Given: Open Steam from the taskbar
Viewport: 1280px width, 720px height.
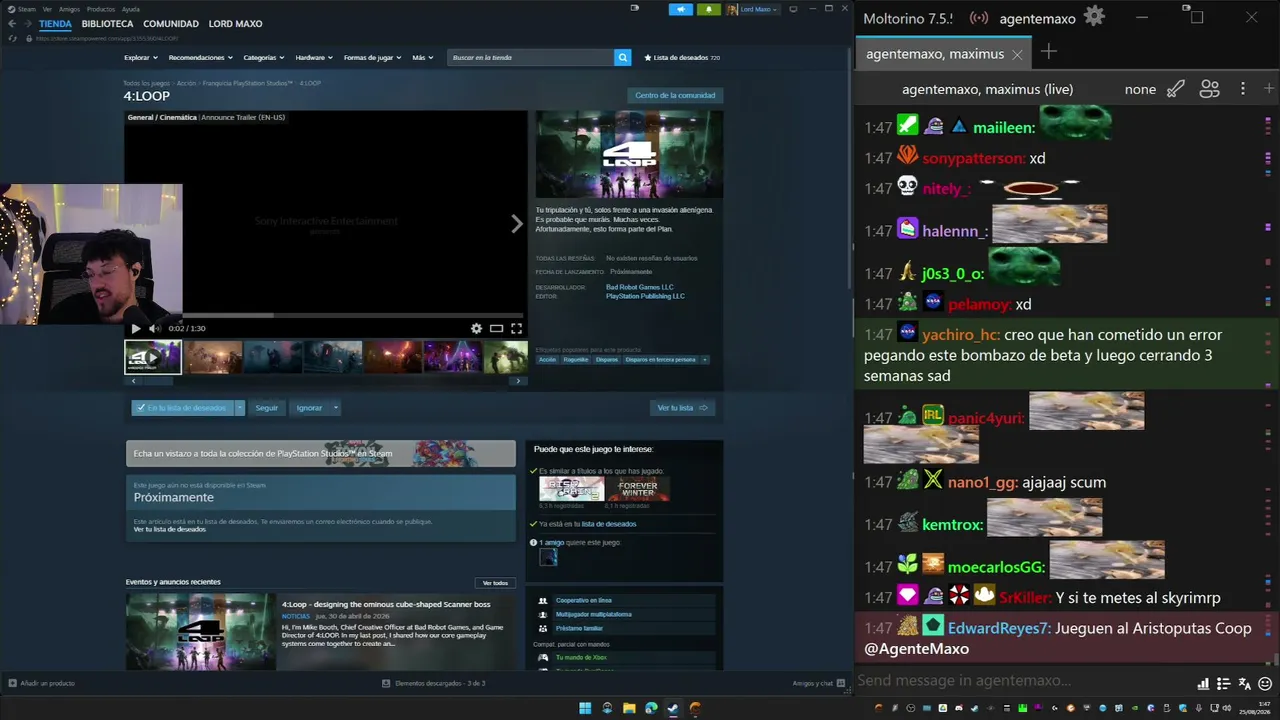Looking at the screenshot, I should pos(673,708).
